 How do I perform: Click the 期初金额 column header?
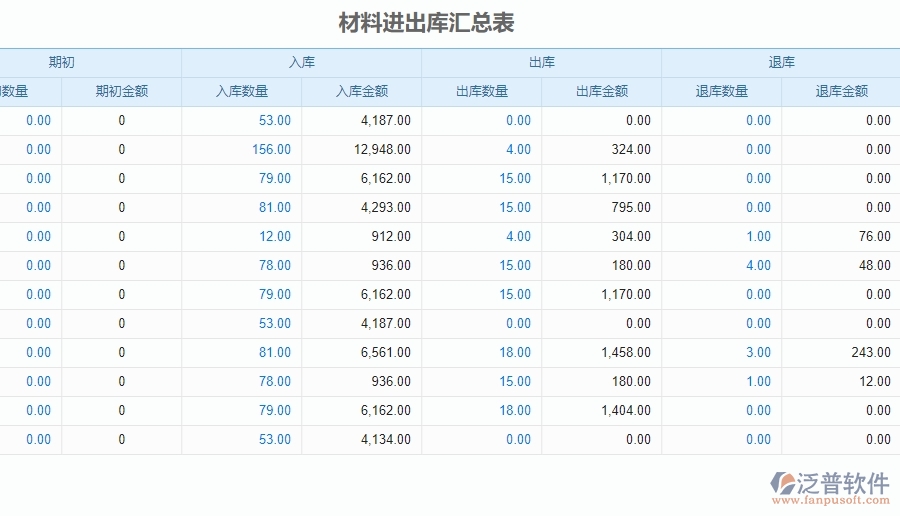[121, 92]
